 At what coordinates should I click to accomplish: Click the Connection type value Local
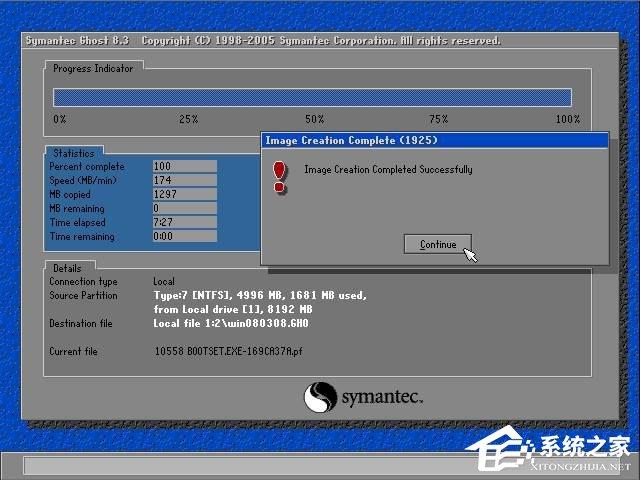click(x=164, y=281)
